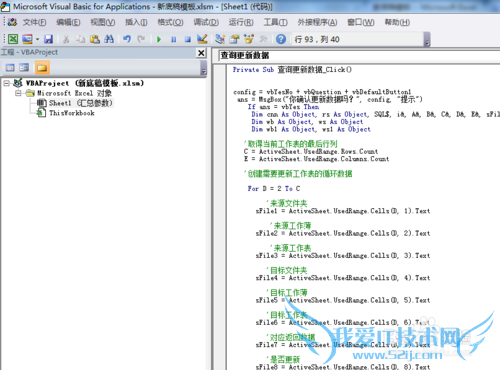Click the View Object icon in project panel
This screenshot has width=500, height=370.
(24, 68)
